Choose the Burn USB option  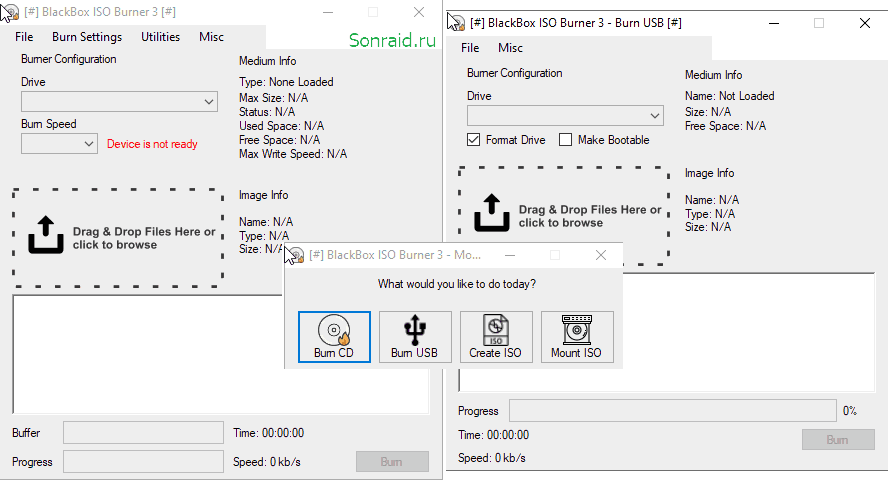point(415,337)
